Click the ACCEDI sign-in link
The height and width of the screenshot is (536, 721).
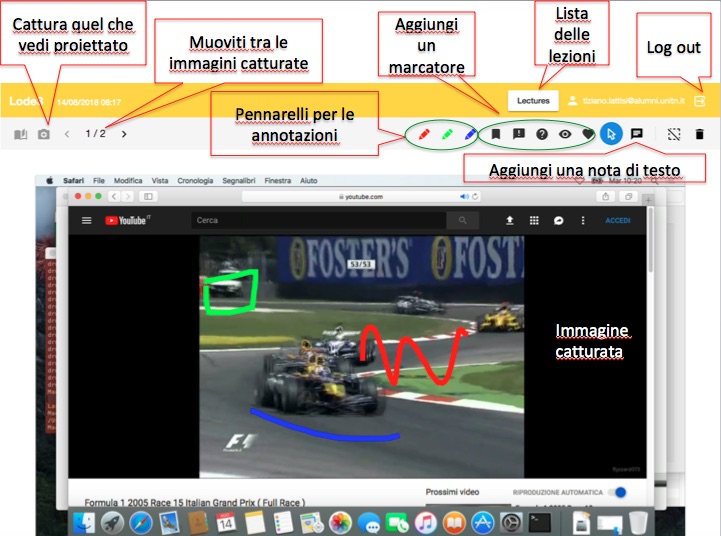[618, 221]
